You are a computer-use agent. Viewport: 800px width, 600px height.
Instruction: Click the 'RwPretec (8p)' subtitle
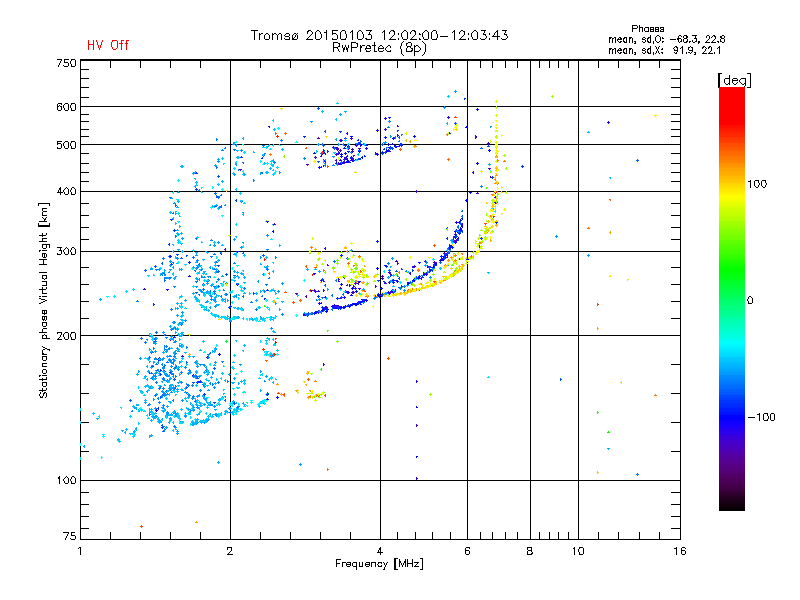click(379, 48)
